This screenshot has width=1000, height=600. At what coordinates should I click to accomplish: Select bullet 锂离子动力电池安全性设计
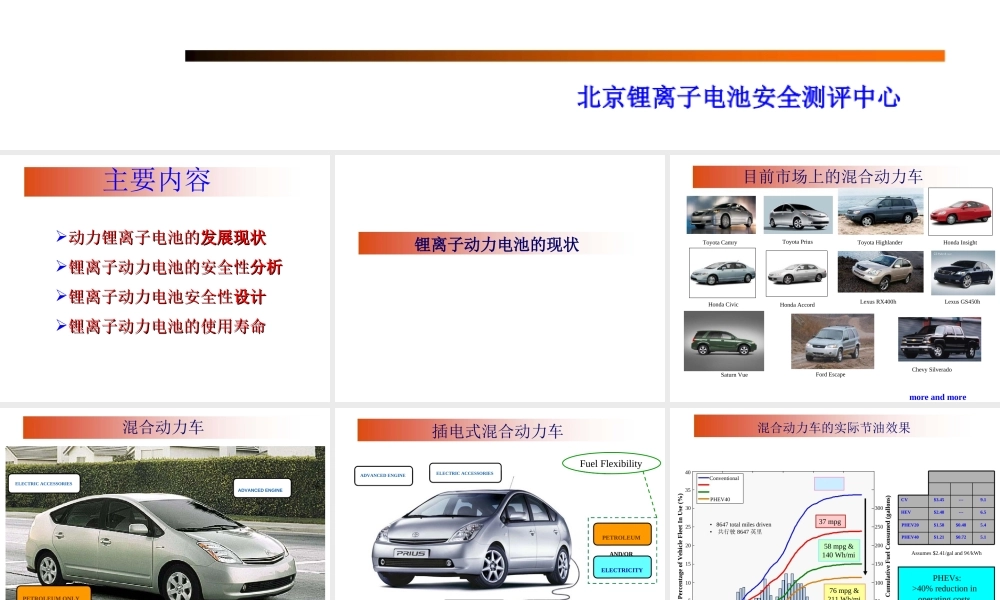click(x=167, y=296)
